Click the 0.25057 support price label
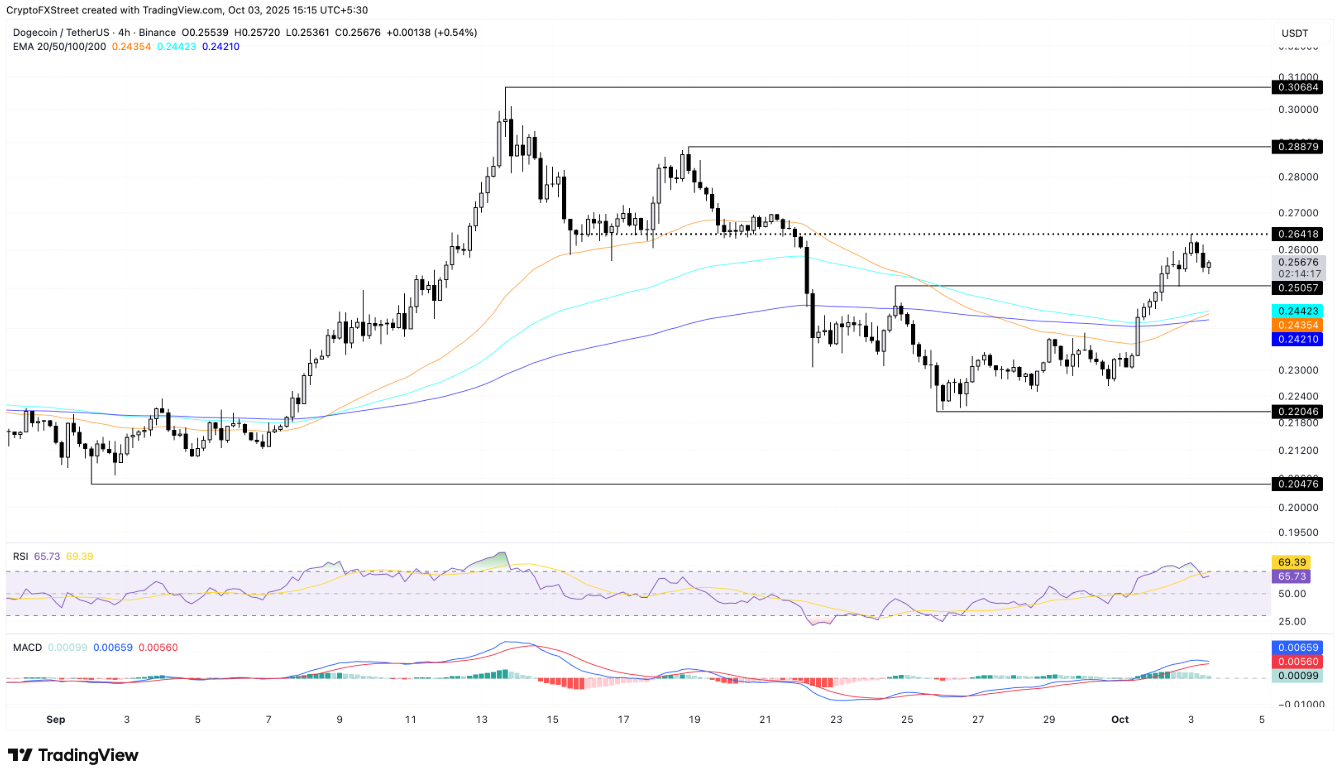1342x778 pixels. [x=1298, y=287]
